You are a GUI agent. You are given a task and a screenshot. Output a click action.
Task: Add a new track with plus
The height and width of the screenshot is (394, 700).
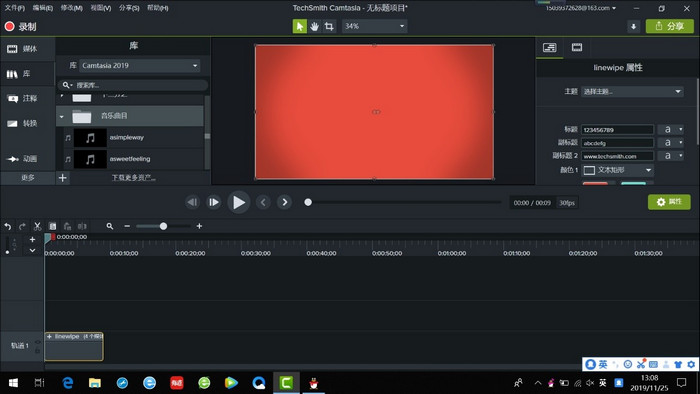(32, 240)
